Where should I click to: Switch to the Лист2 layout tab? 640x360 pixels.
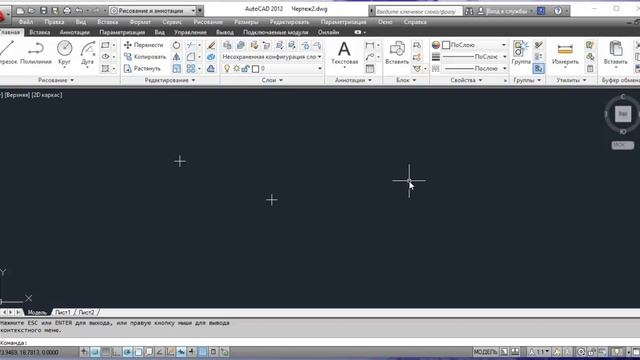tap(86, 312)
